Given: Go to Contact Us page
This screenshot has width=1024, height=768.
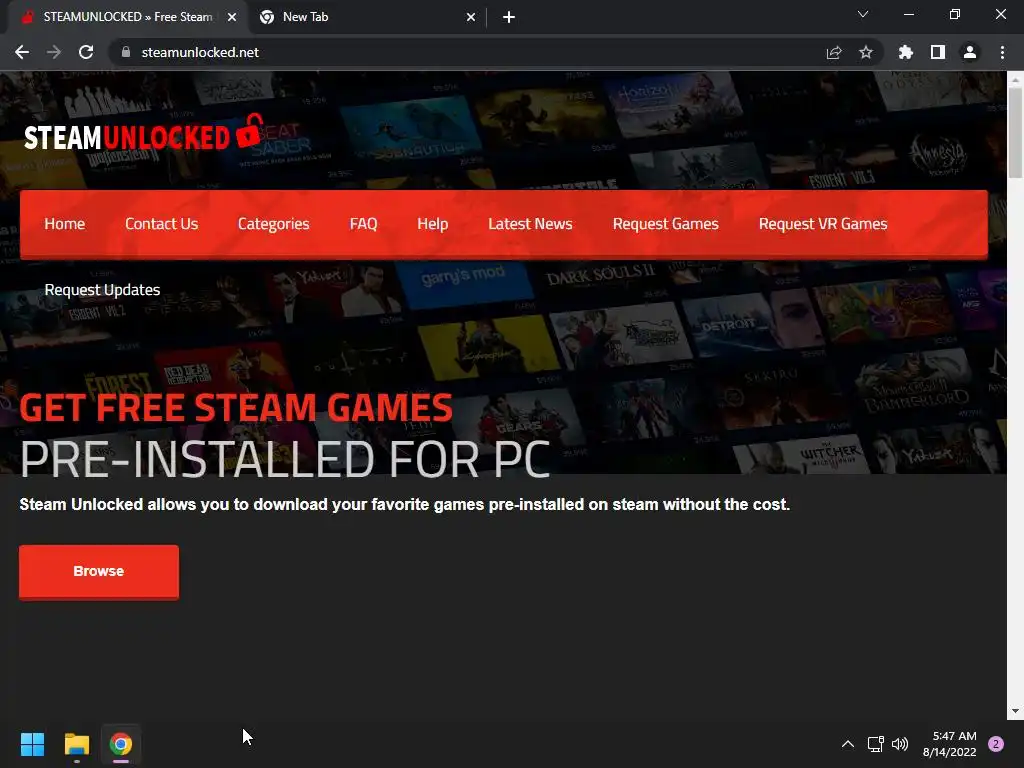Looking at the screenshot, I should [161, 224].
